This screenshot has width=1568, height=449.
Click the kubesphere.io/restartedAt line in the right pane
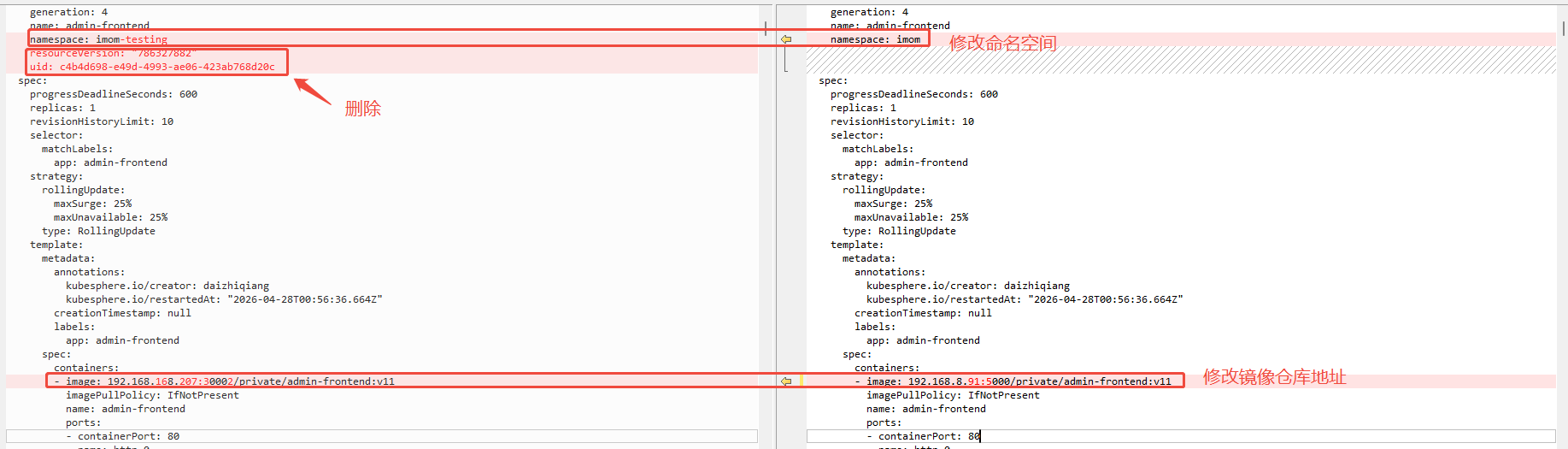1025,299
